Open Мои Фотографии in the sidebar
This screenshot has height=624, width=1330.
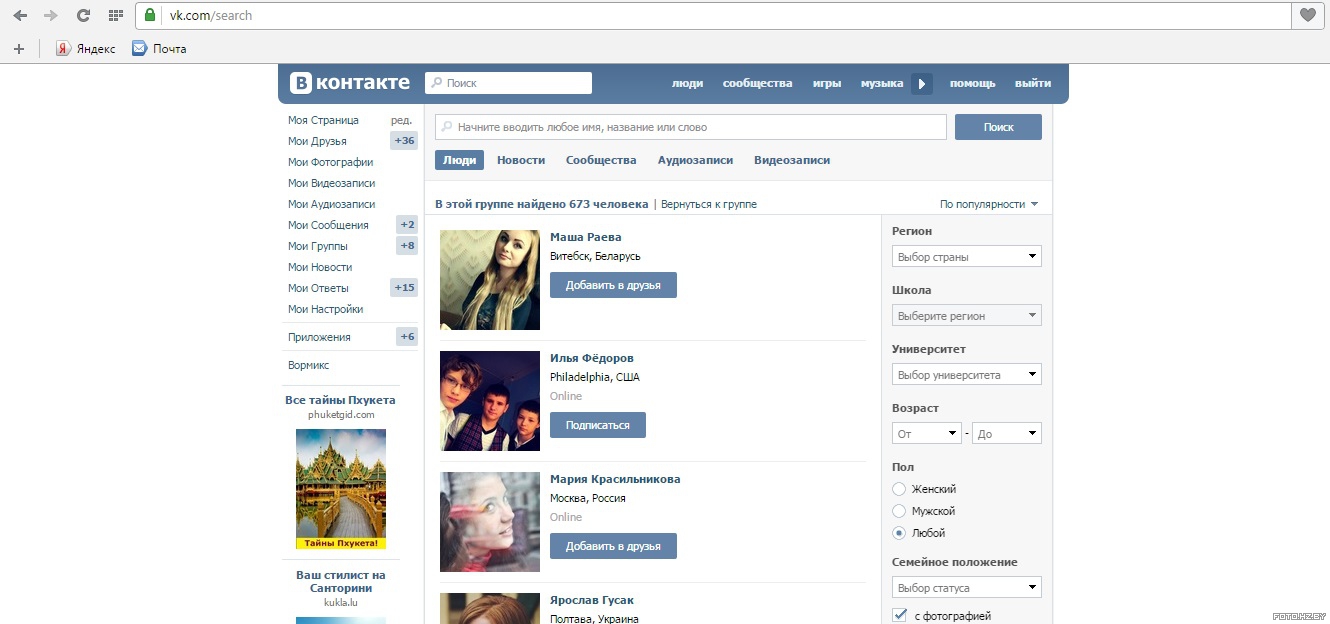331,162
